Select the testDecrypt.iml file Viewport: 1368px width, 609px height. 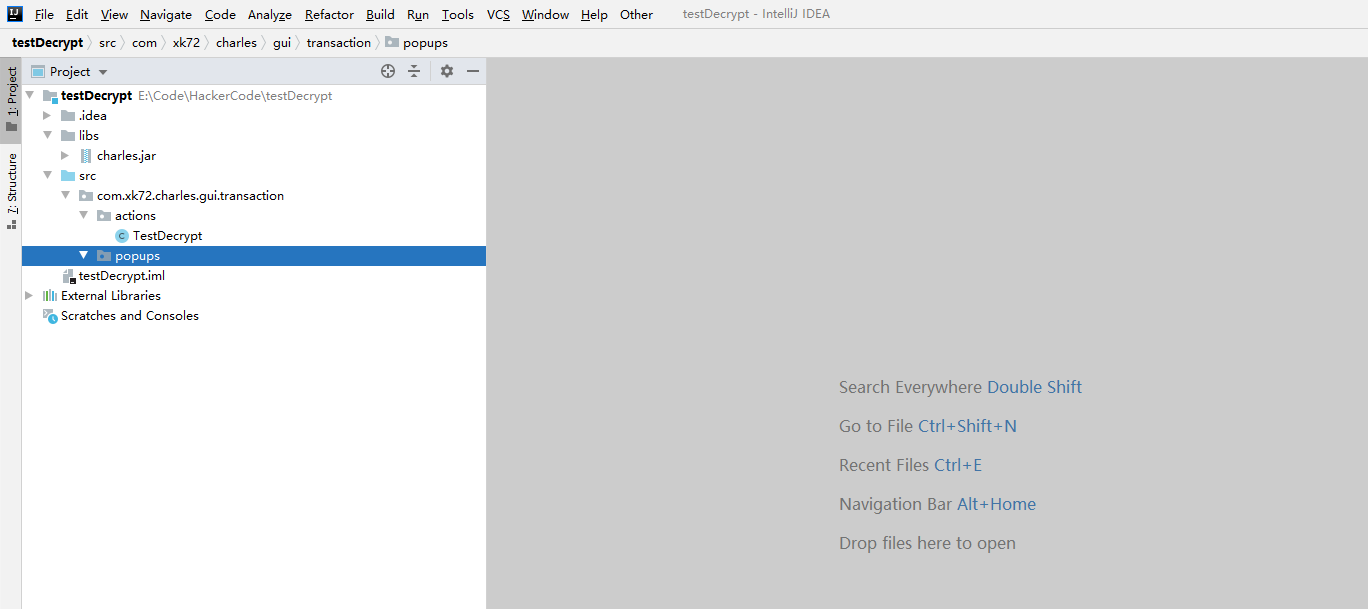[x=121, y=276]
